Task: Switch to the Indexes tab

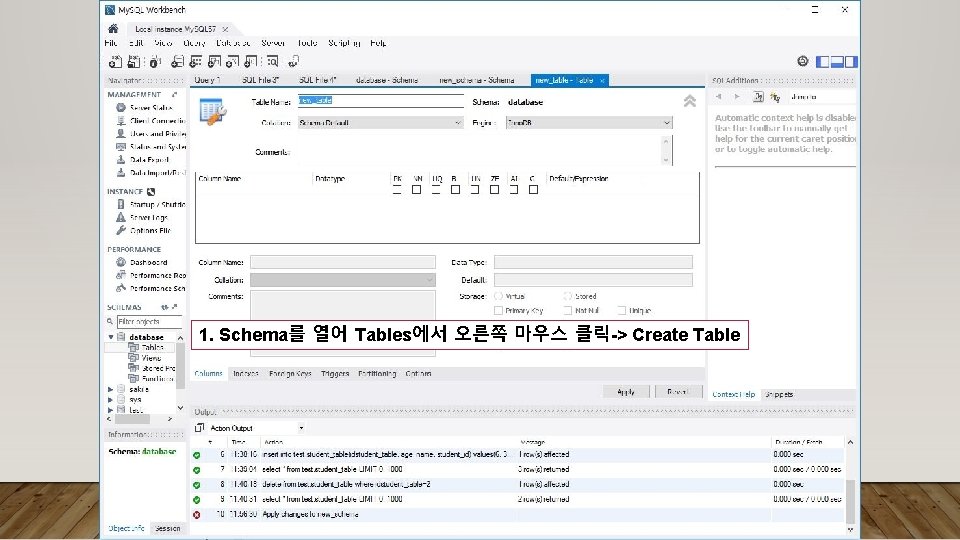Action: 246,373
